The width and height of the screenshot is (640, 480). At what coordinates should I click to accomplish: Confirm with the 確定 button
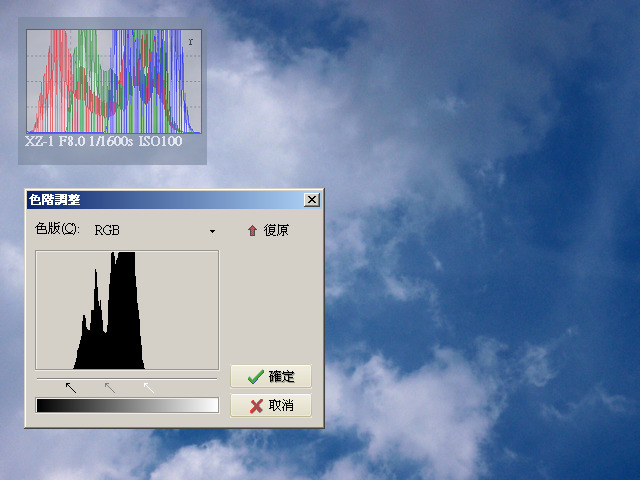[x=271, y=376]
